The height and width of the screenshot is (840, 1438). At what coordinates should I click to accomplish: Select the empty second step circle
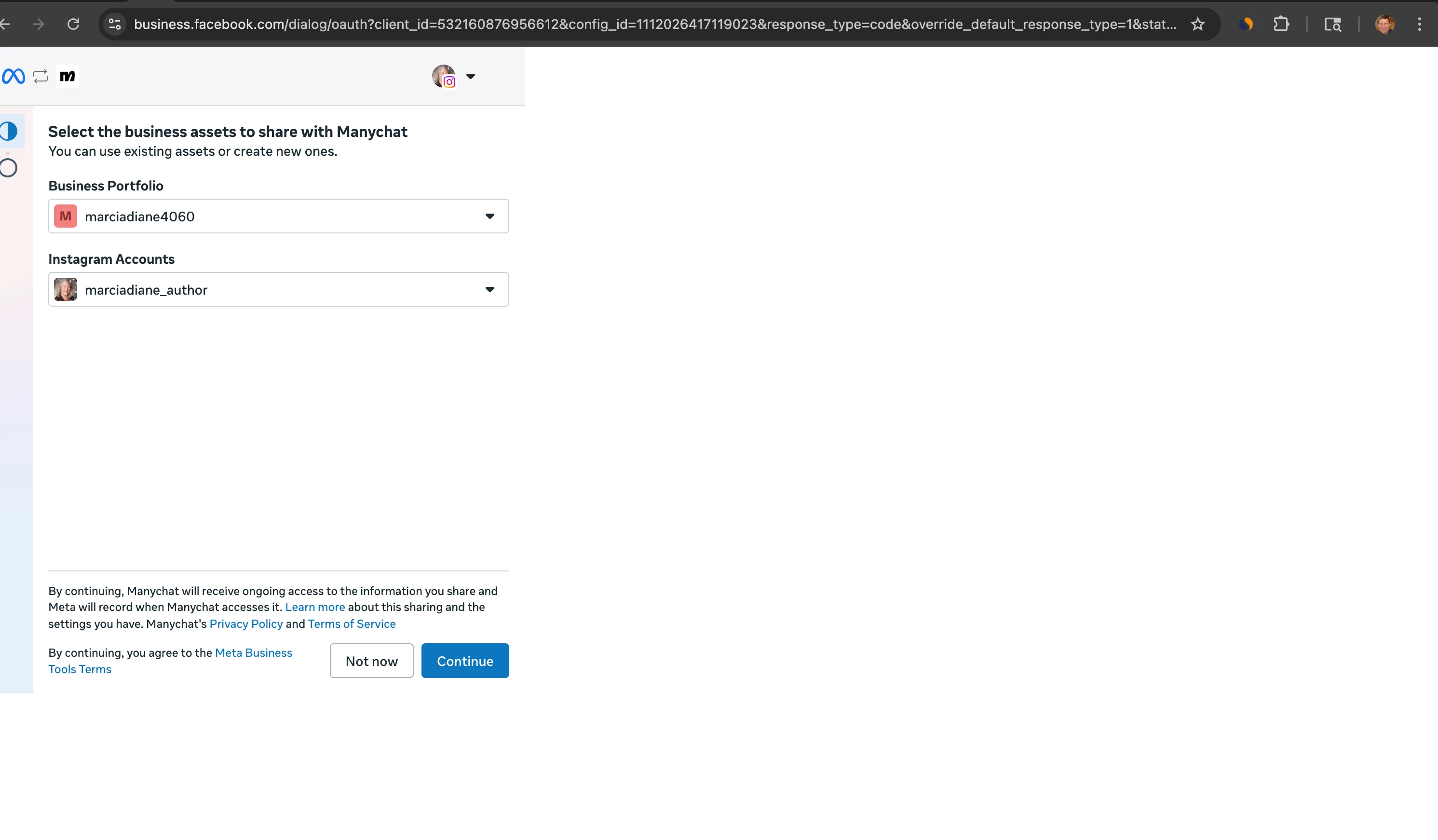tap(9, 168)
